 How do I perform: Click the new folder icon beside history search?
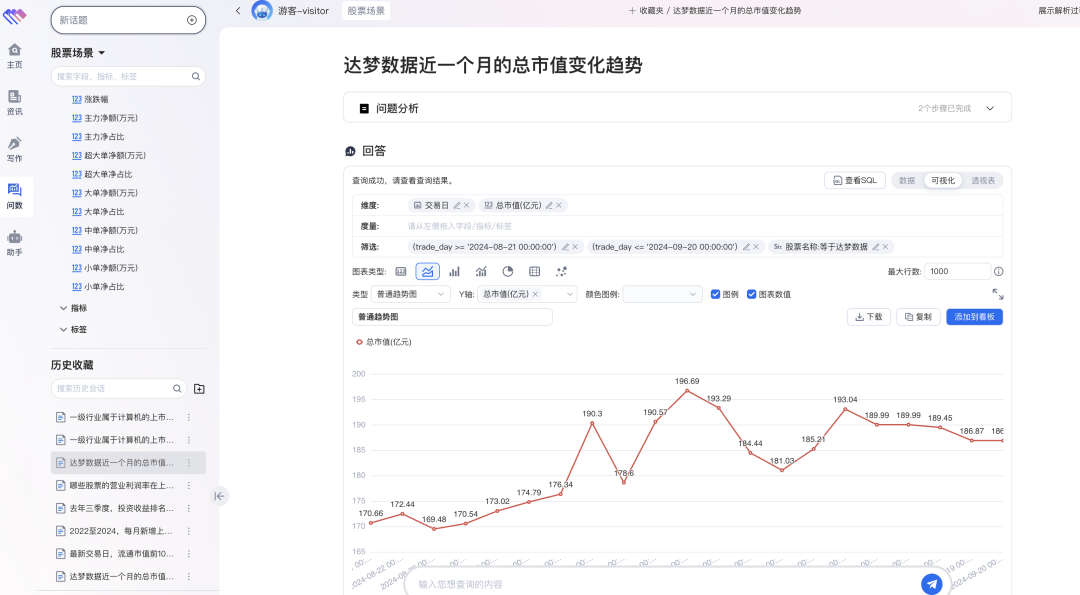[x=199, y=389]
